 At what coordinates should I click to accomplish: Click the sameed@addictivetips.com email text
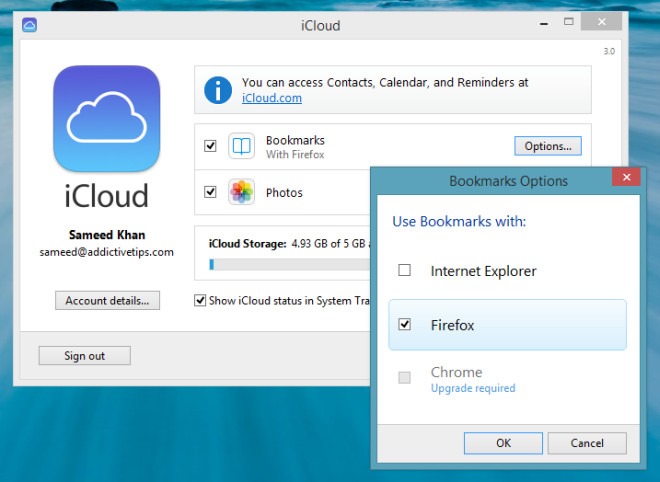(x=106, y=252)
